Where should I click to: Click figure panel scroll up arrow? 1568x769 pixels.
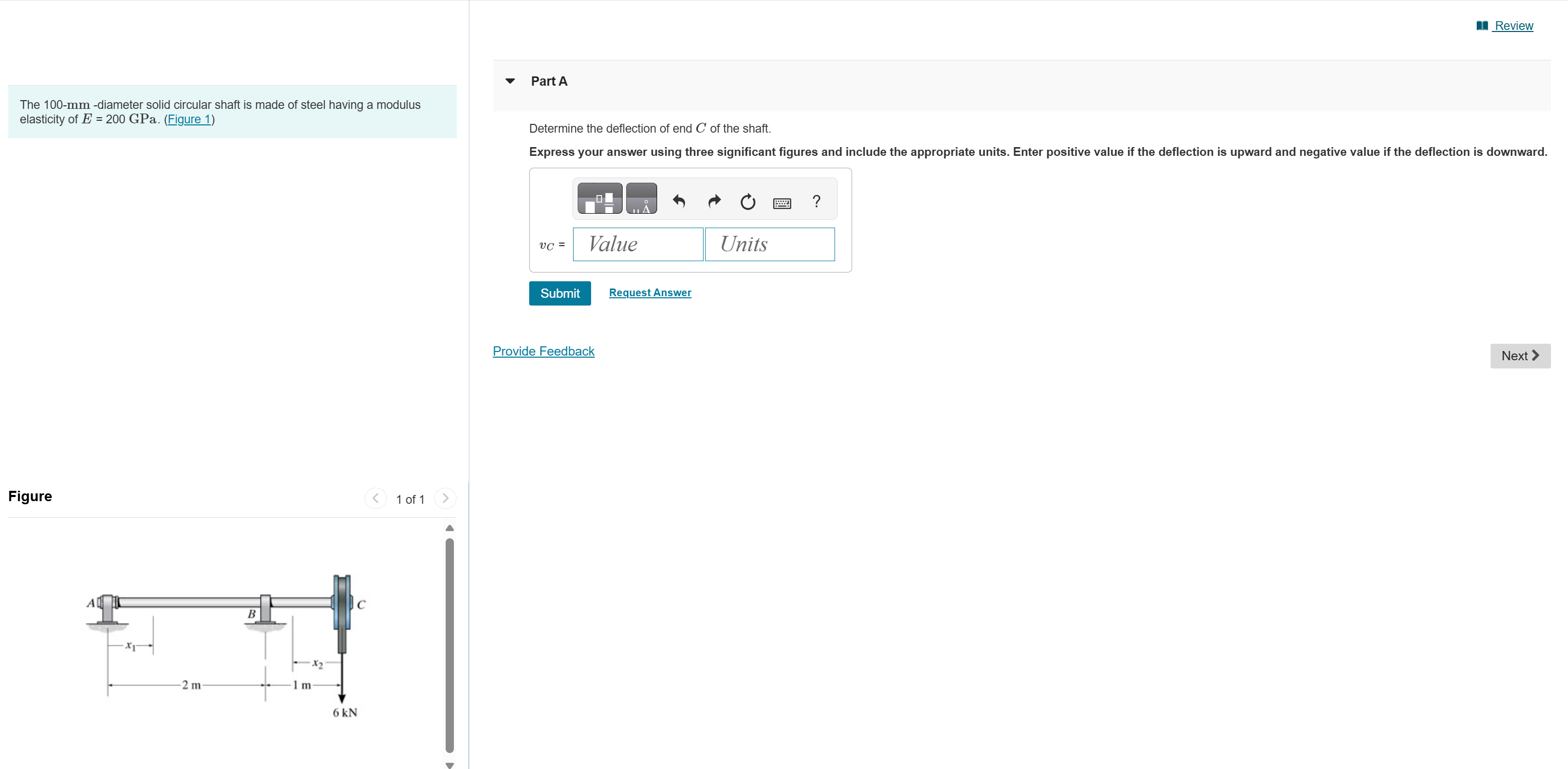click(x=450, y=528)
